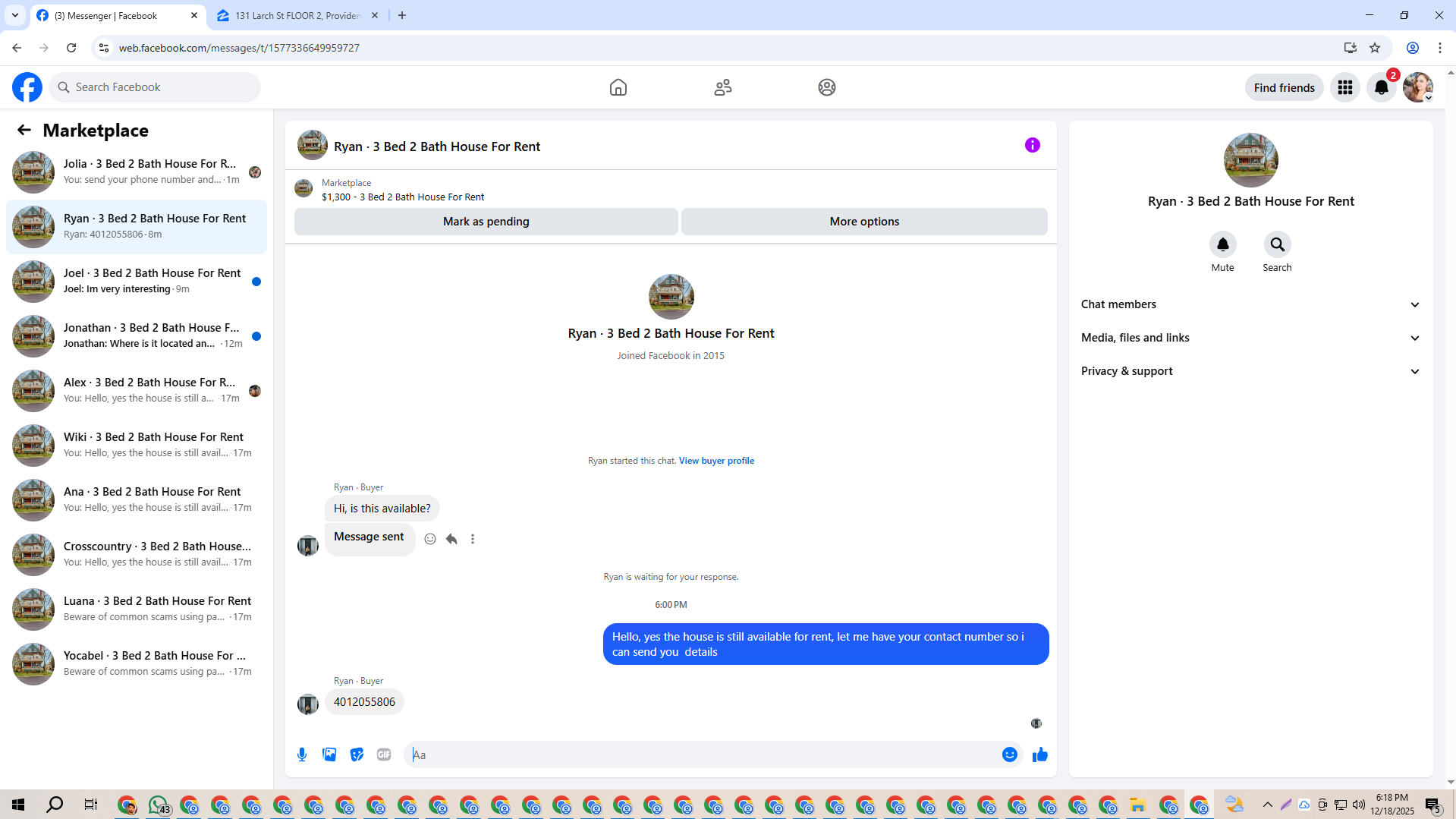
Task: Open Luana's conversation
Action: [x=137, y=610]
